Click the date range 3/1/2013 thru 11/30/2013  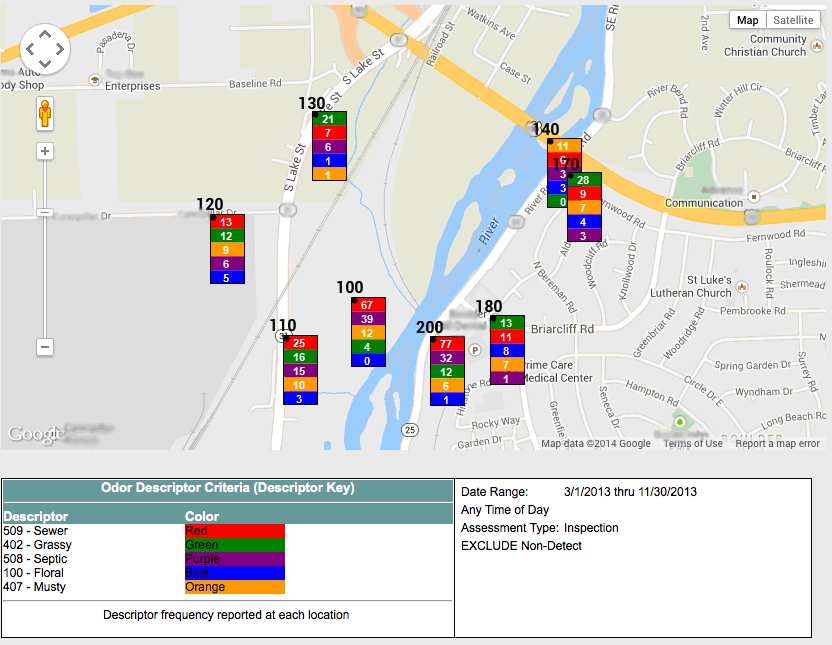pos(630,492)
